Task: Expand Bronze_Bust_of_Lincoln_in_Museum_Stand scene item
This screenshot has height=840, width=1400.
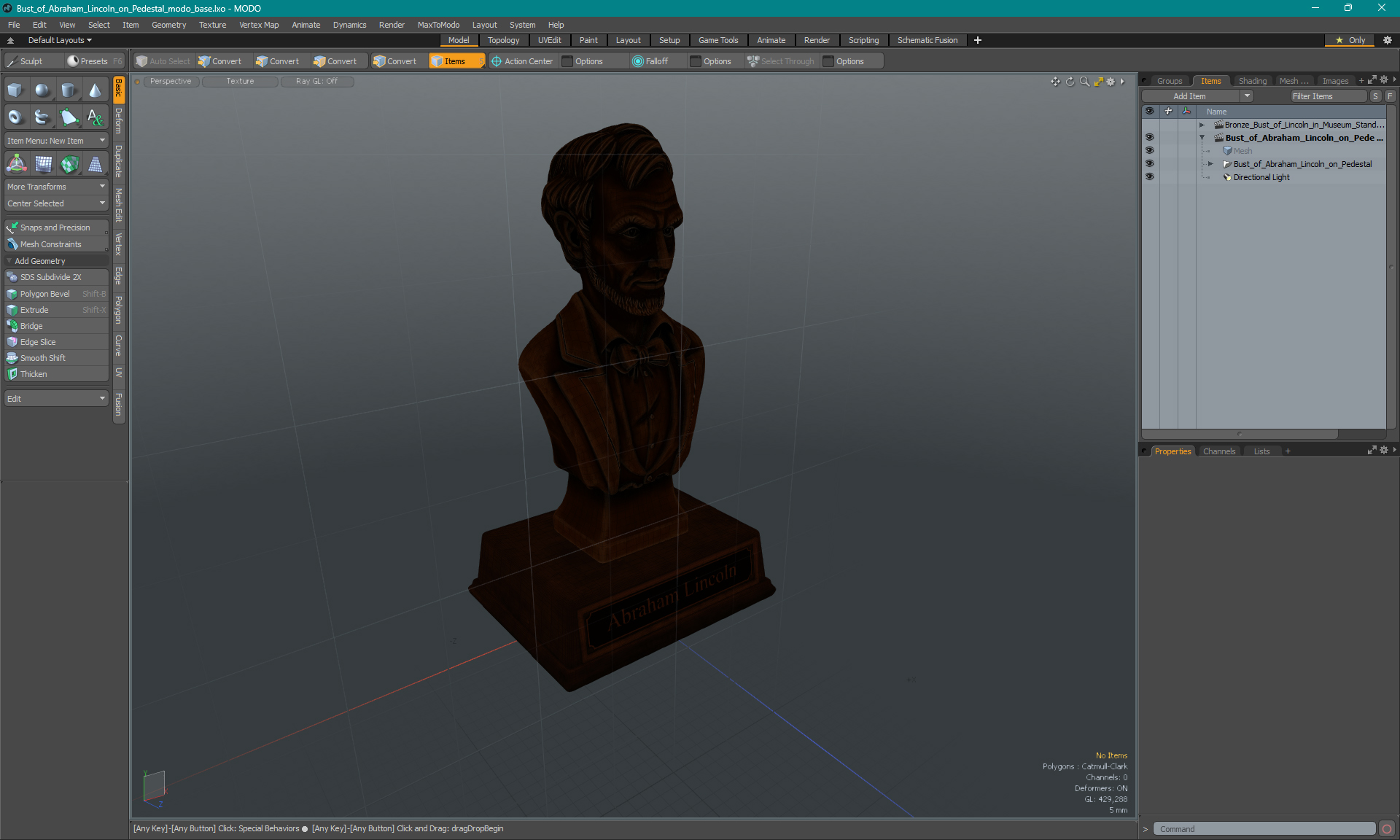Action: pos(1202,125)
